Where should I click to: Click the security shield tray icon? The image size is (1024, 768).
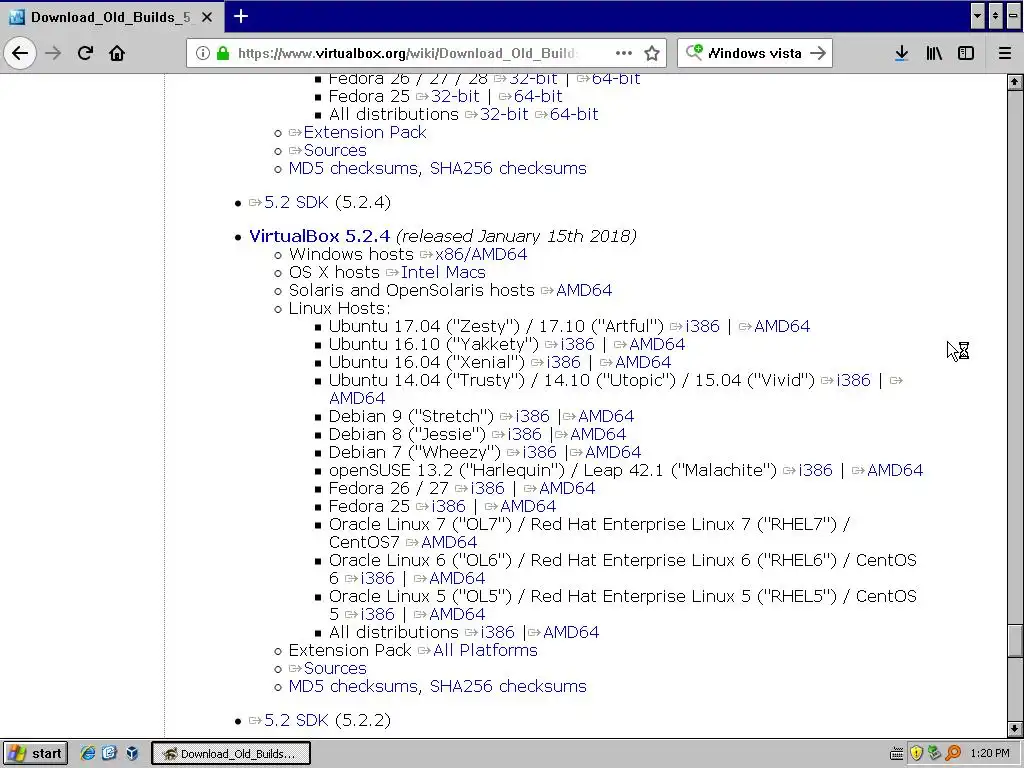pos(916,753)
